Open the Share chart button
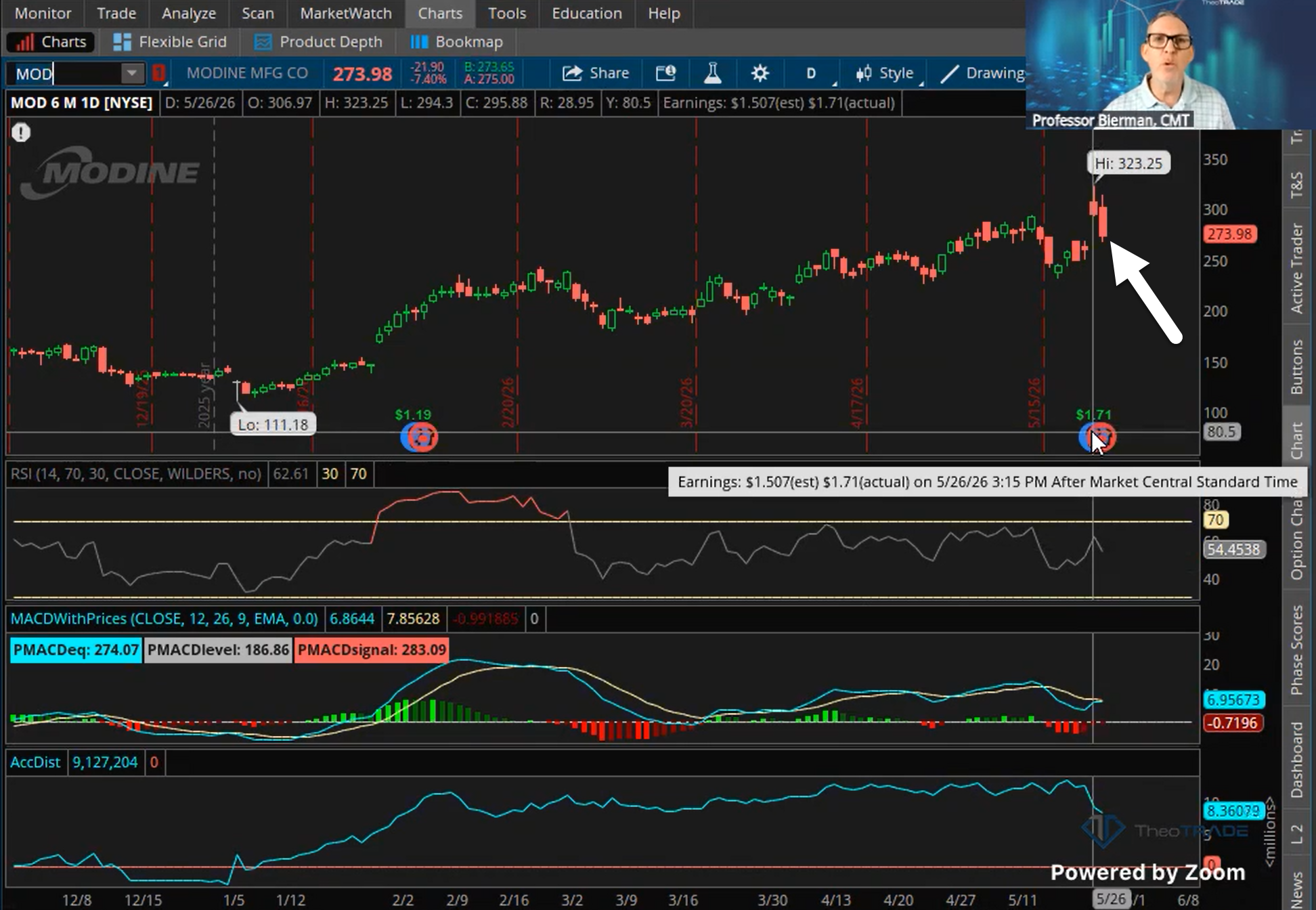 pyautogui.click(x=595, y=73)
